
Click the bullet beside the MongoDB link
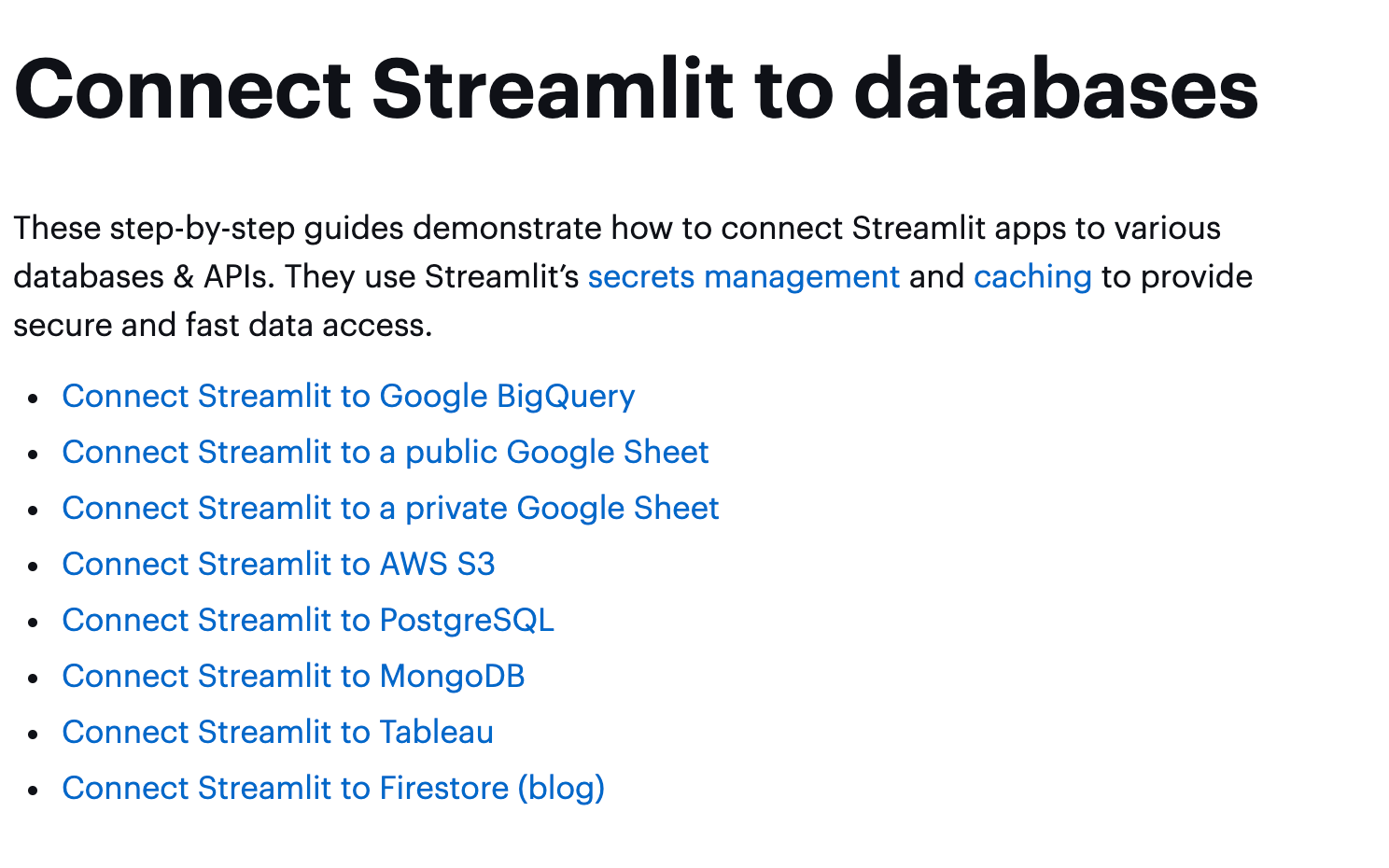34,679
